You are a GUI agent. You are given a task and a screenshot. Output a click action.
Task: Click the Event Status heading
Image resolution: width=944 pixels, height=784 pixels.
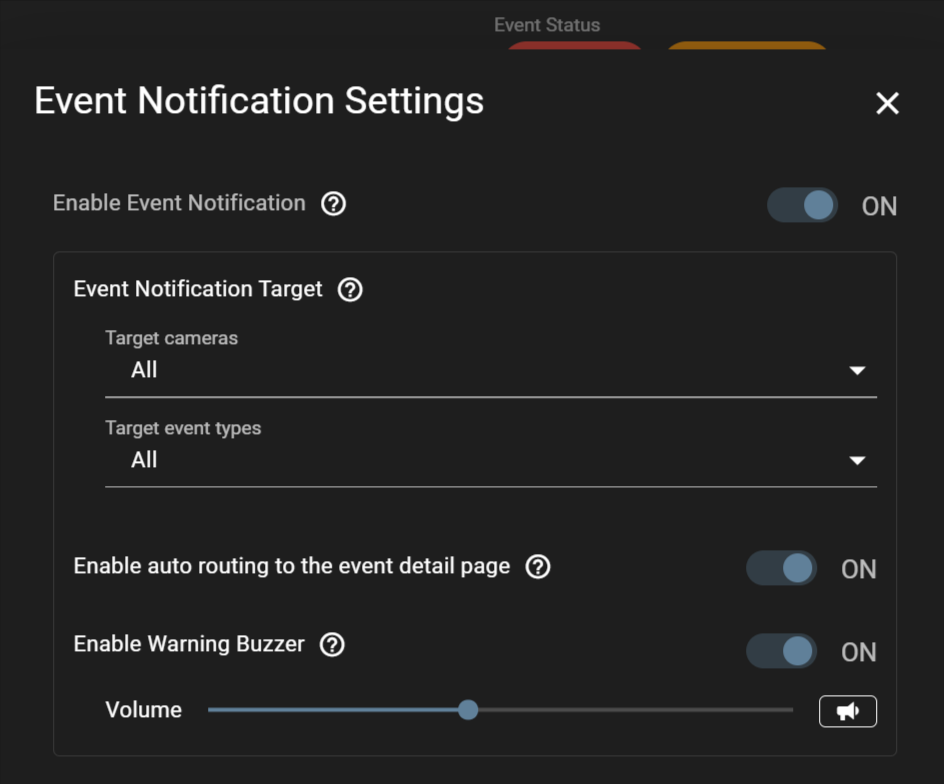pyautogui.click(x=547, y=25)
